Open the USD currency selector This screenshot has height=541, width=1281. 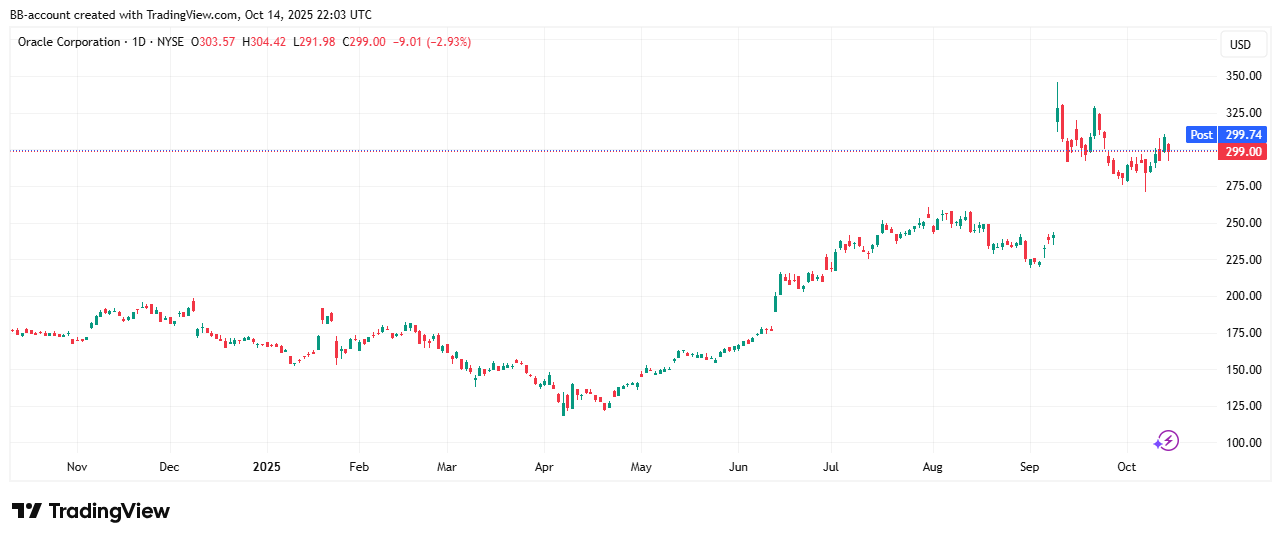pos(1240,45)
